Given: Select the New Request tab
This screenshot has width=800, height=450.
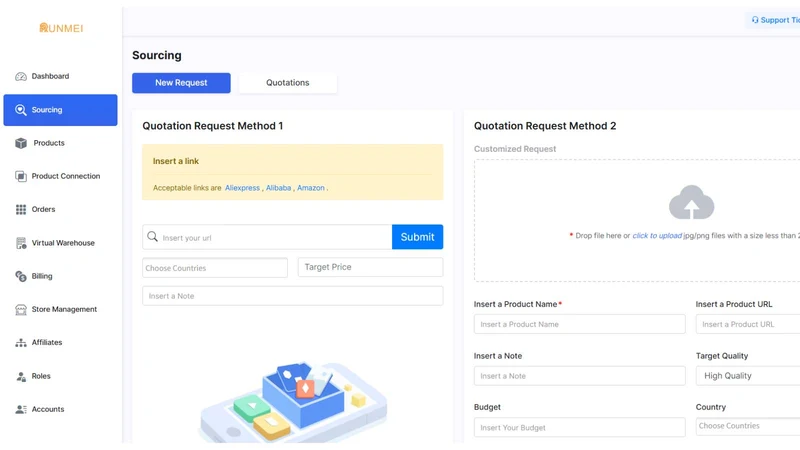Looking at the screenshot, I should click(181, 83).
